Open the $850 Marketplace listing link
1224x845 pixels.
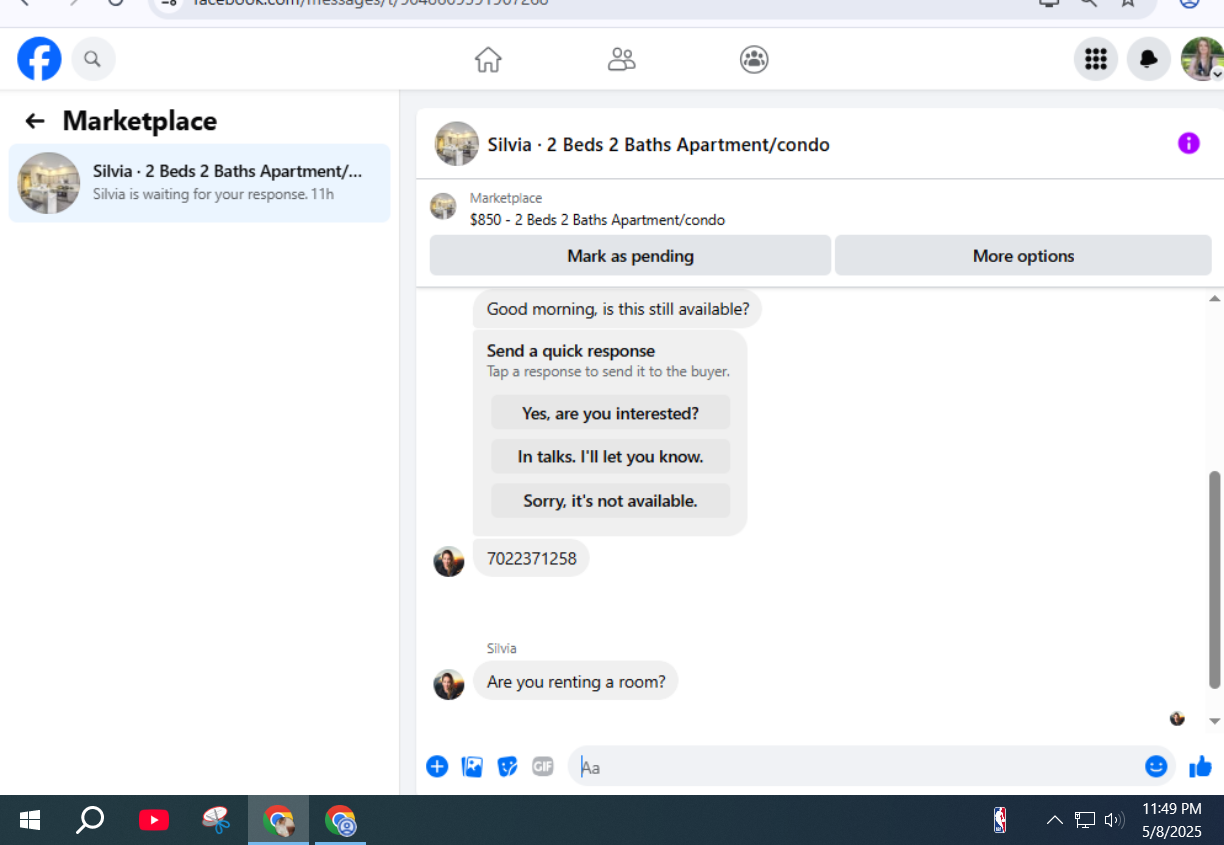click(x=597, y=220)
